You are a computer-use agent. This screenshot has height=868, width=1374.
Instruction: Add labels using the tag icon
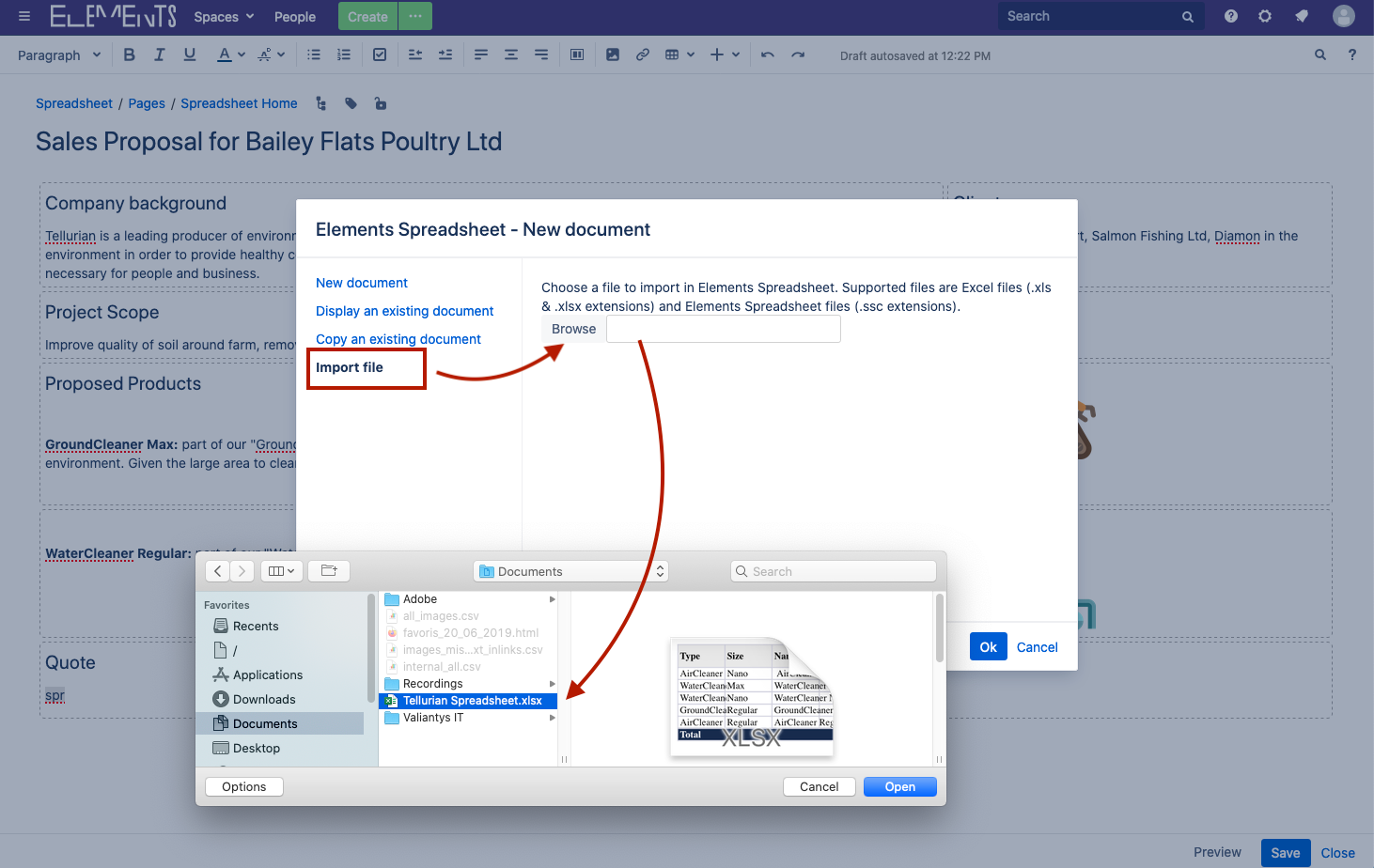coord(351,103)
